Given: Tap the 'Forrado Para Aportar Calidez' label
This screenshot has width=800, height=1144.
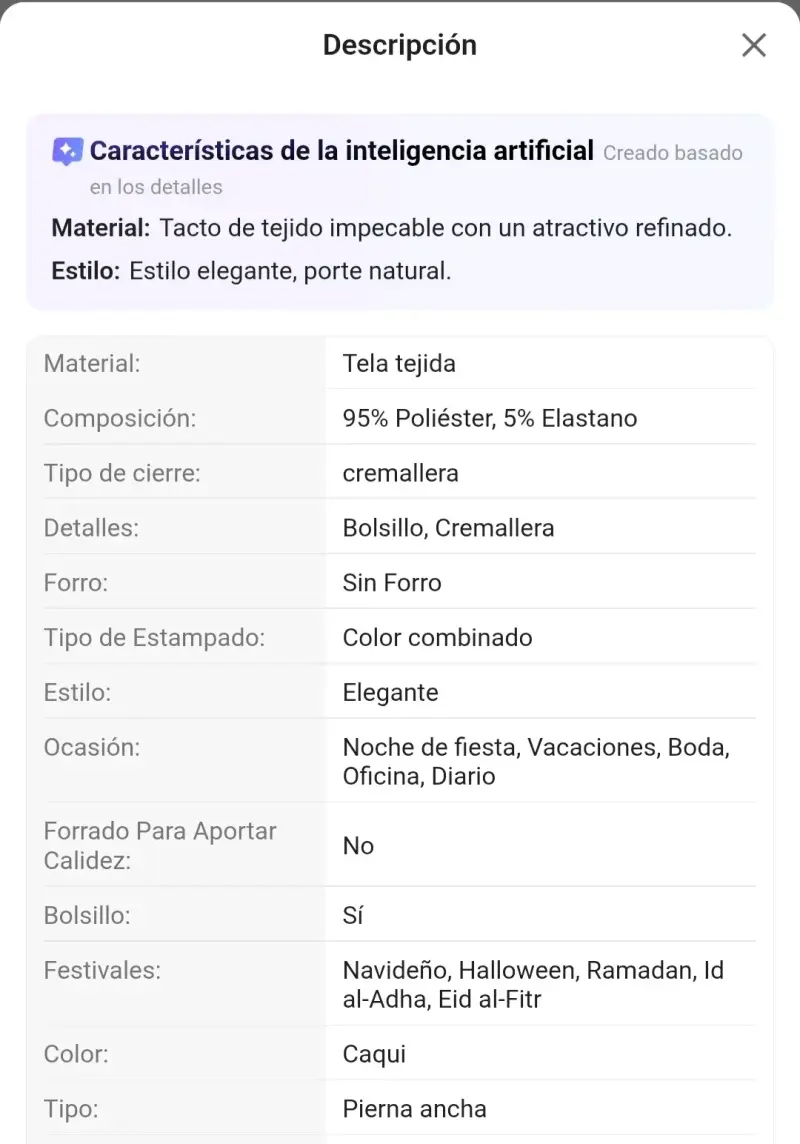Looking at the screenshot, I should [160, 845].
